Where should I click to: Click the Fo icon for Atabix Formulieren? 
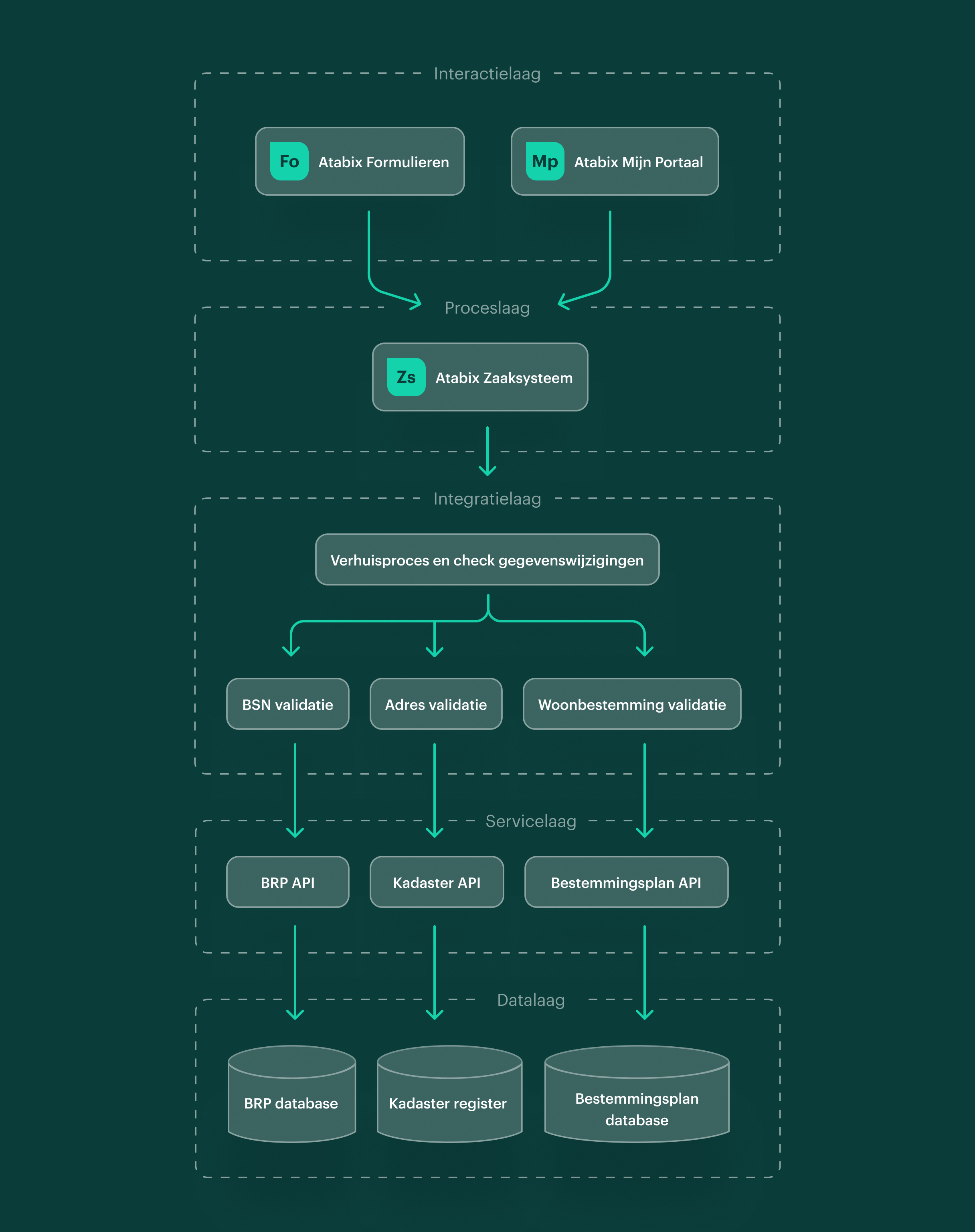[x=289, y=162]
